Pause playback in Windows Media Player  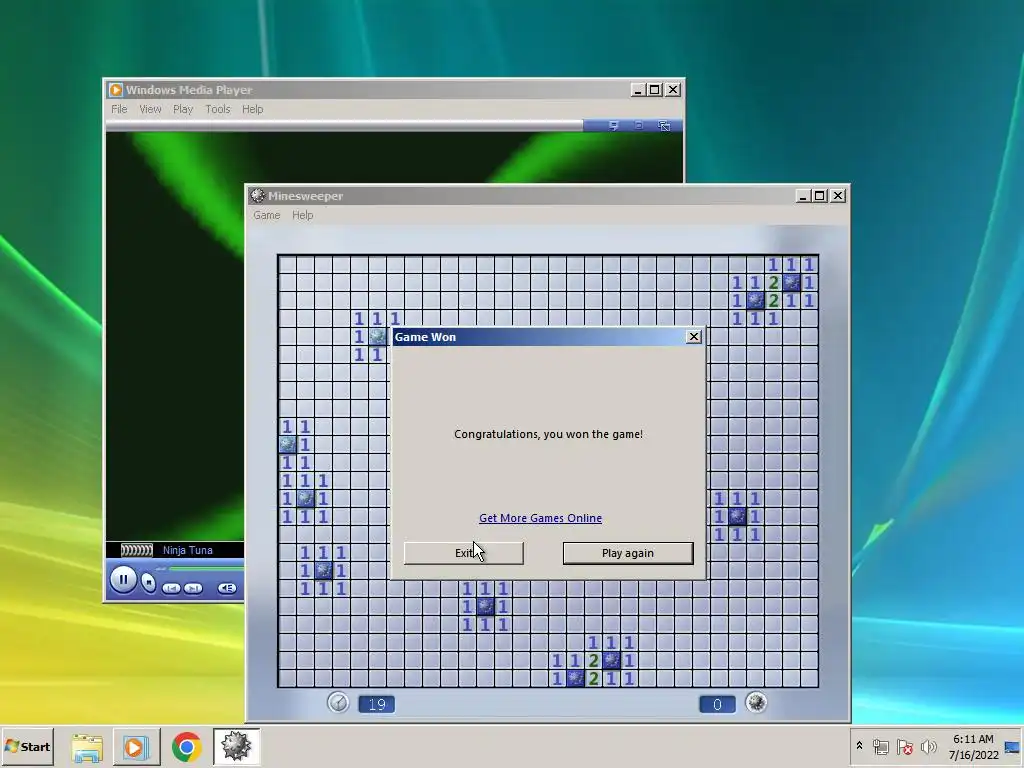[123, 579]
